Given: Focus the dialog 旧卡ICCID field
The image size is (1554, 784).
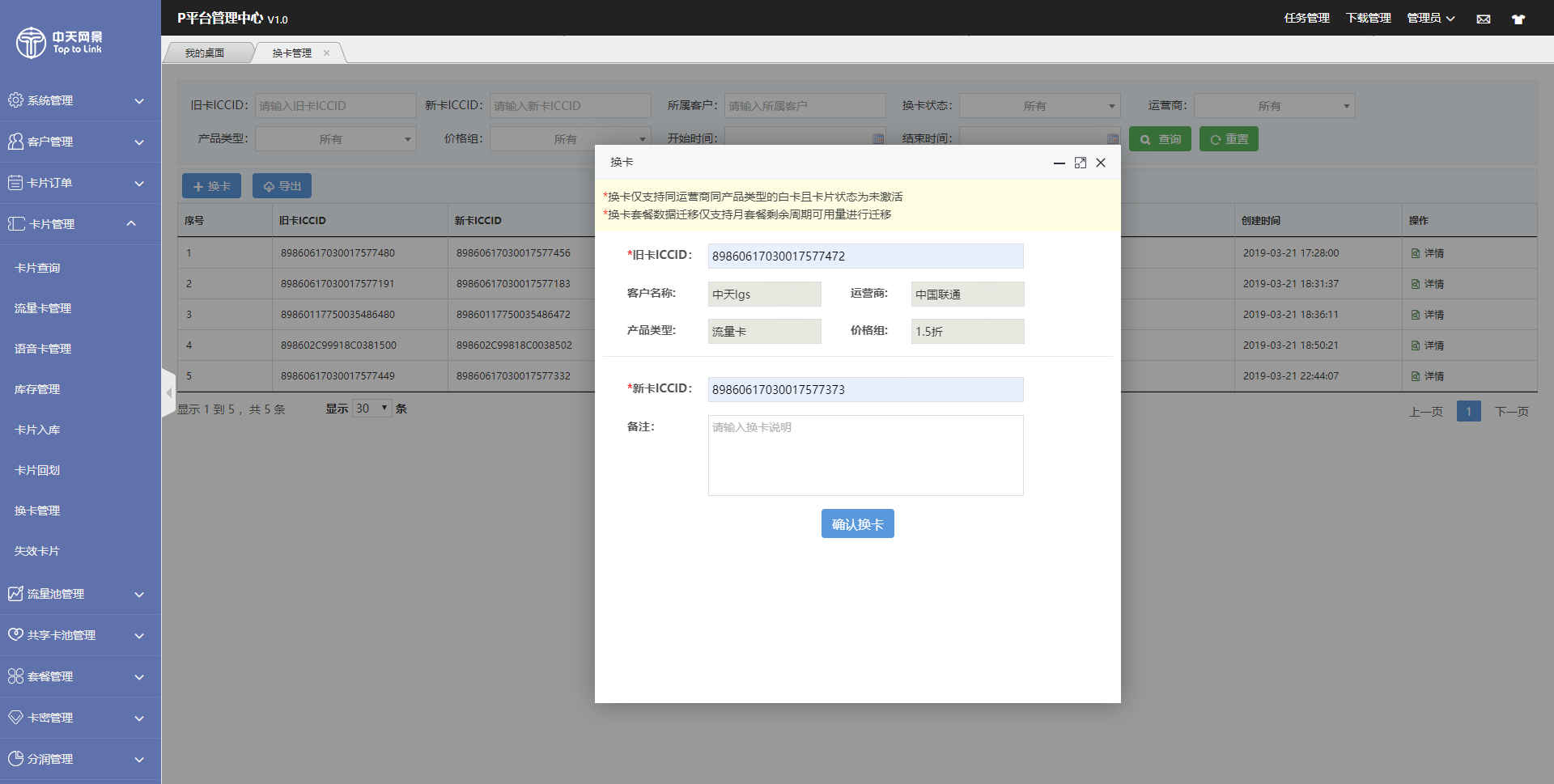Looking at the screenshot, I should coord(866,256).
